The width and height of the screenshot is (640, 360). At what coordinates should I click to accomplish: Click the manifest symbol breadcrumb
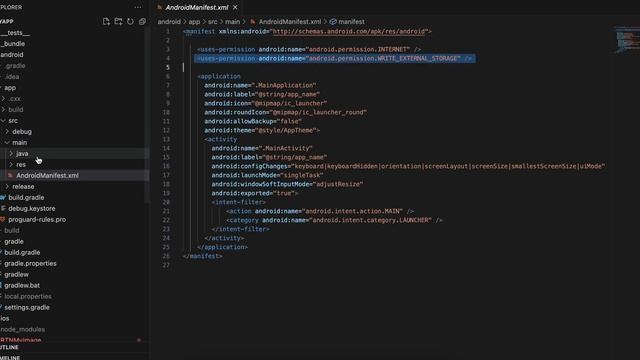347,22
